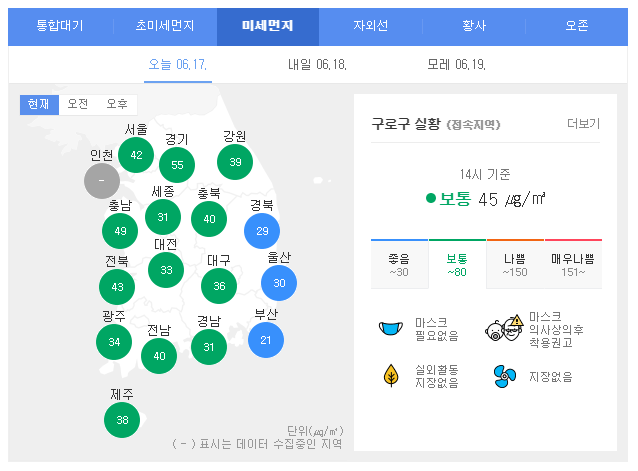Select the blue Busan 21 marker
Screen dimensions: 638x471
click(266, 340)
